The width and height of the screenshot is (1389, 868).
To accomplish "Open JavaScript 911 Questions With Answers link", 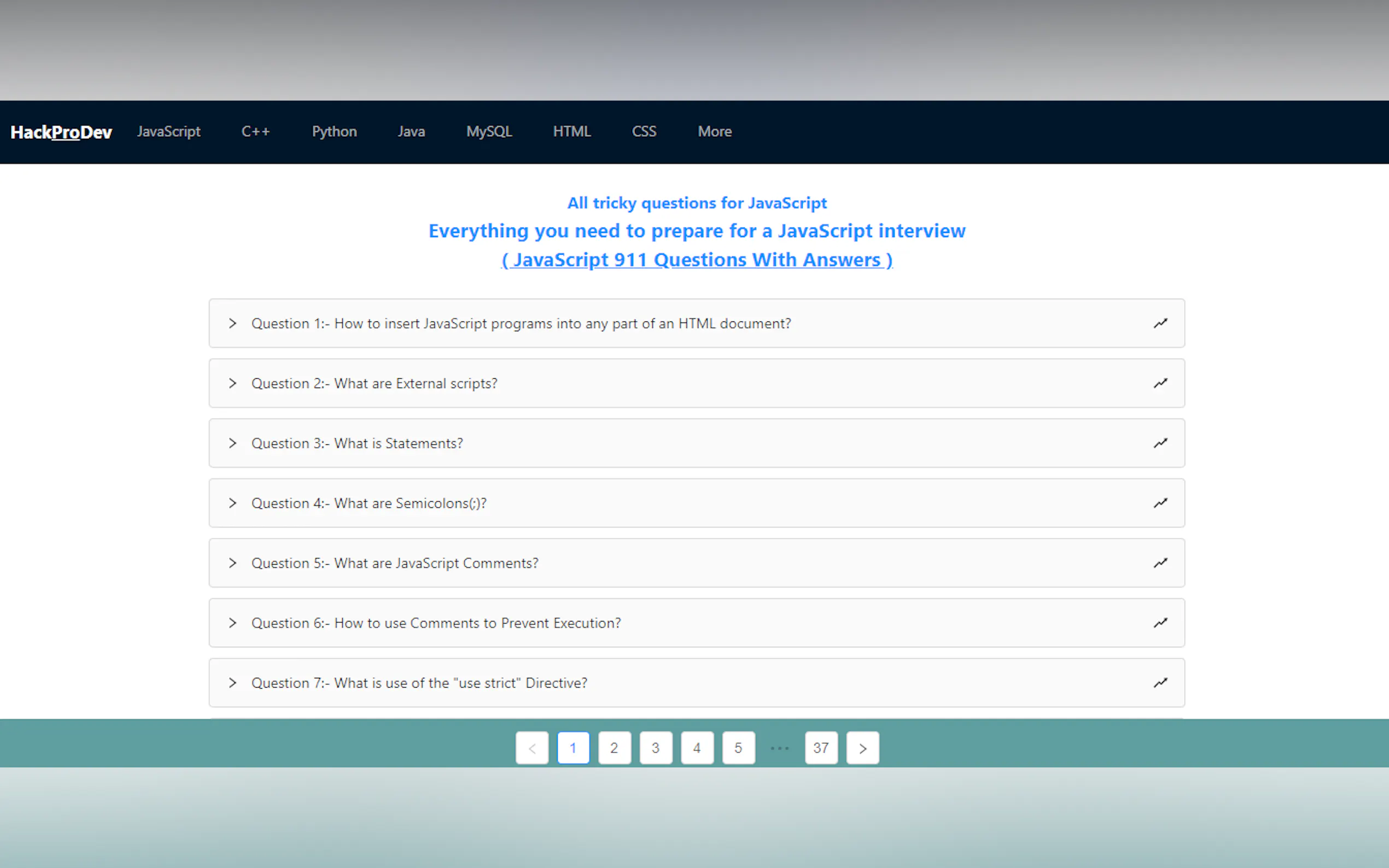I will pyautogui.click(x=697, y=260).
